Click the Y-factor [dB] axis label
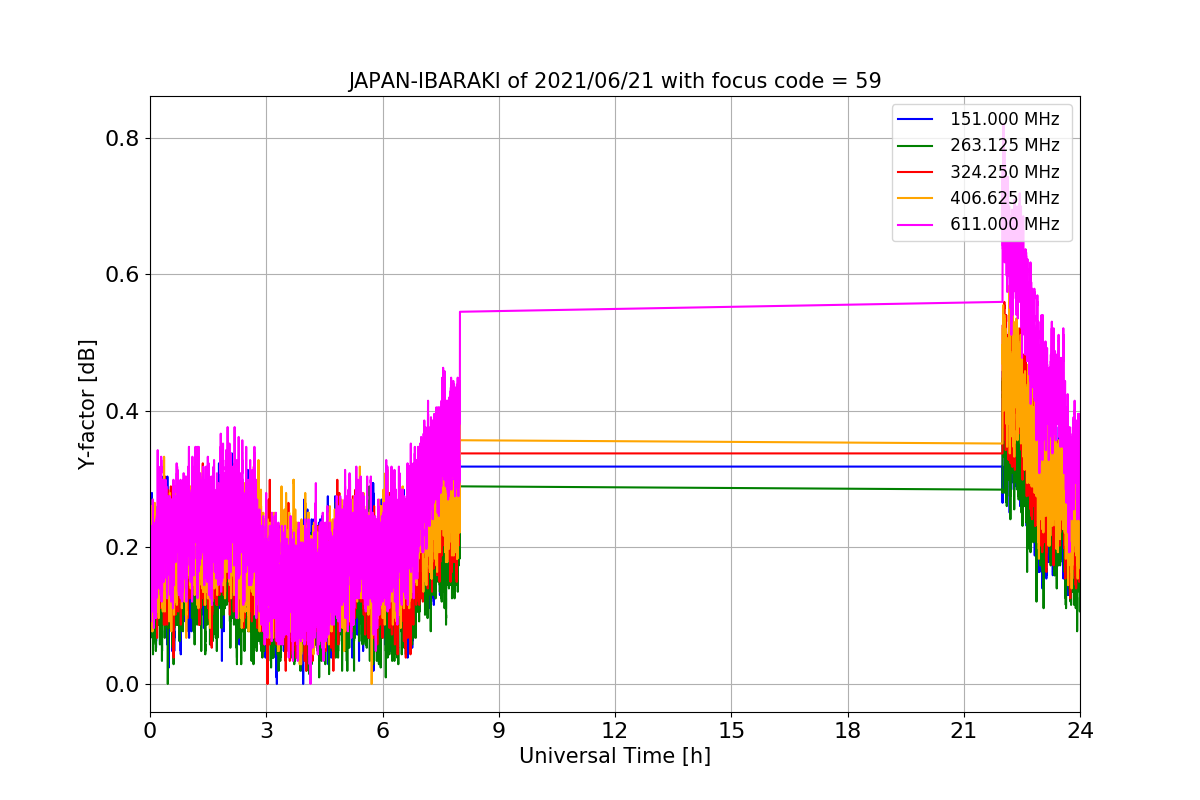Viewport: 1200px width, 800px height. click(88, 404)
